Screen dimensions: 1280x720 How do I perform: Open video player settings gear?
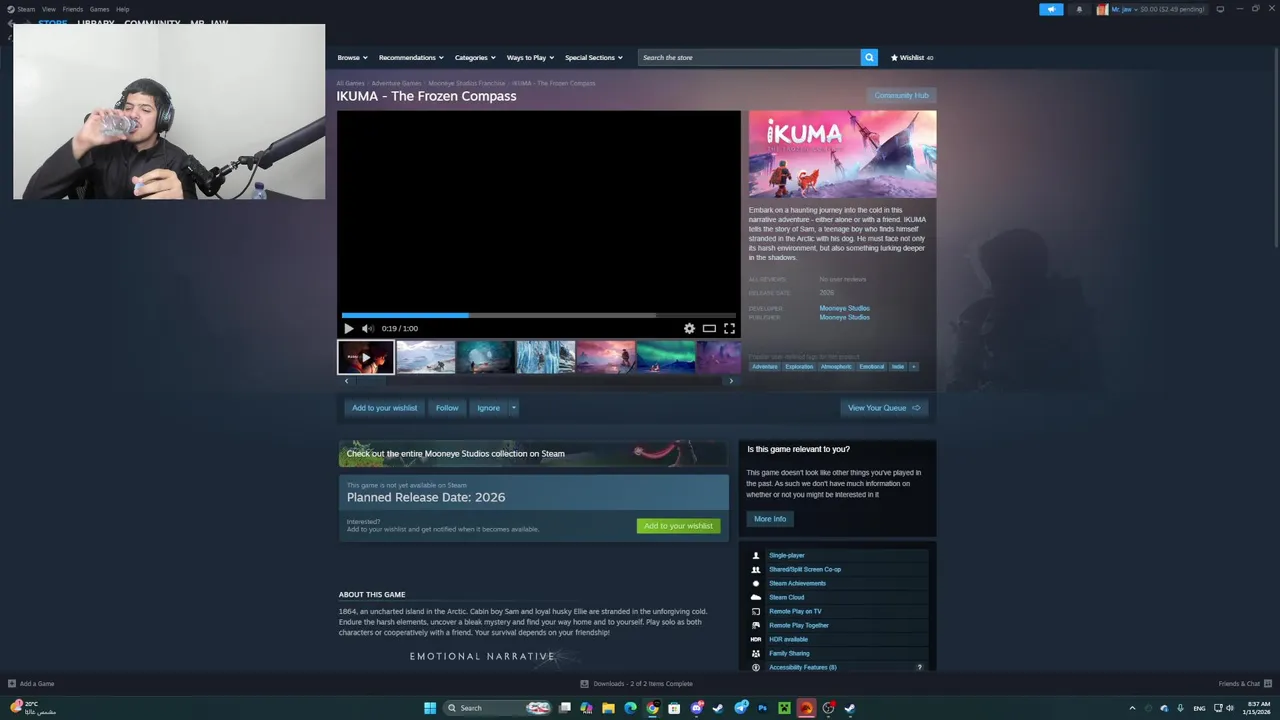pyautogui.click(x=689, y=328)
